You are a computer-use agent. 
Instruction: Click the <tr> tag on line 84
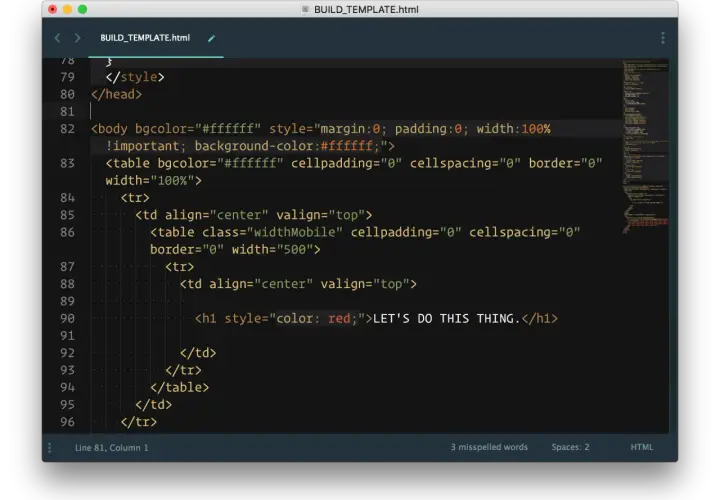coord(135,198)
